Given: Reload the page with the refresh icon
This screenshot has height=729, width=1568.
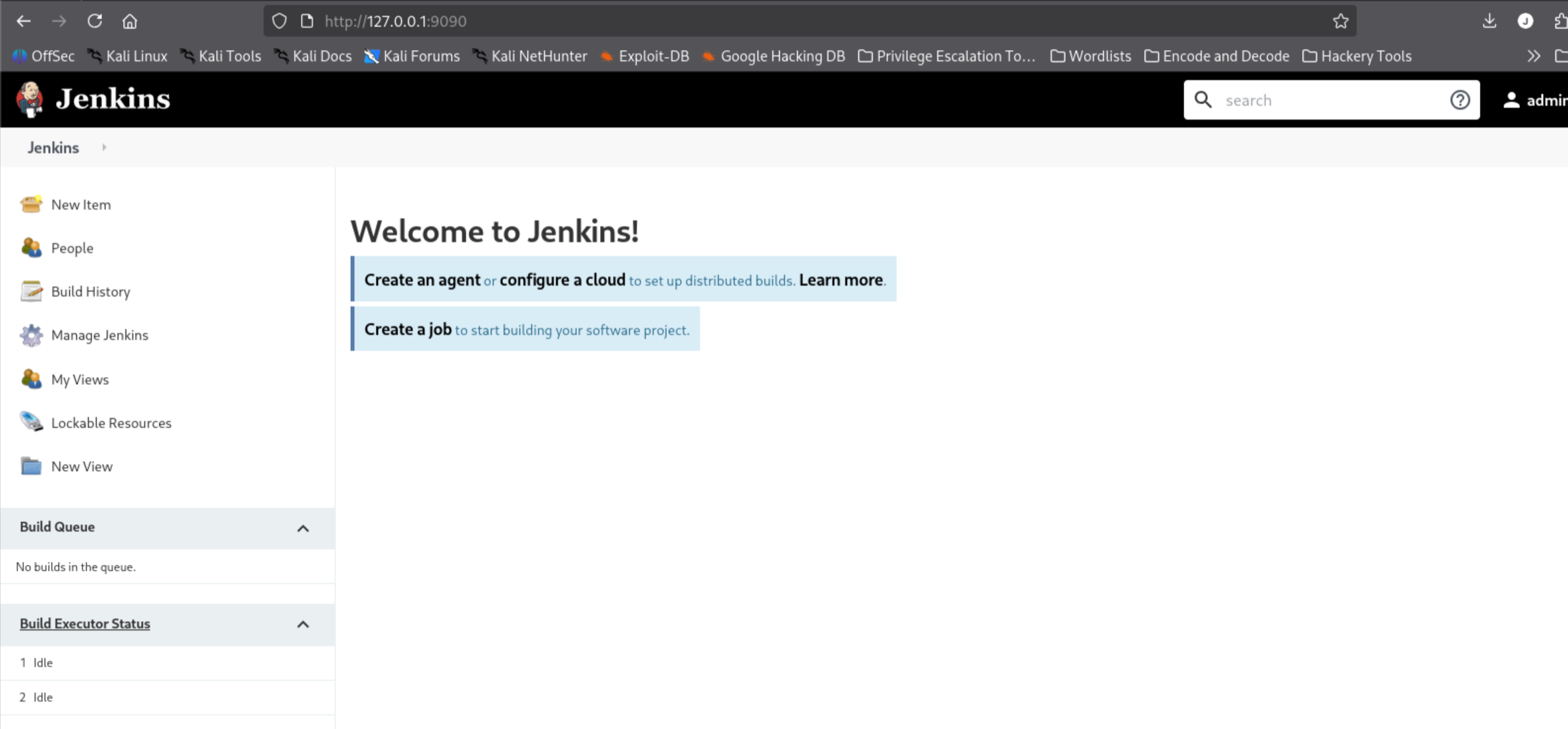Looking at the screenshot, I should [x=95, y=21].
